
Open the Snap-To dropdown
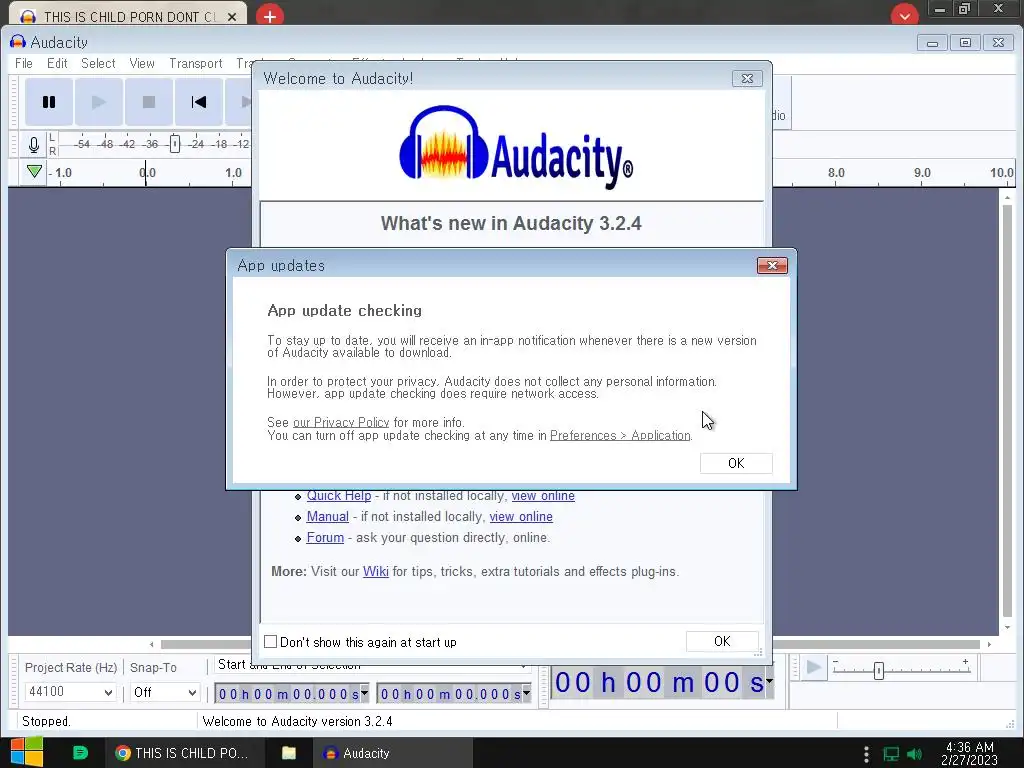tap(165, 692)
